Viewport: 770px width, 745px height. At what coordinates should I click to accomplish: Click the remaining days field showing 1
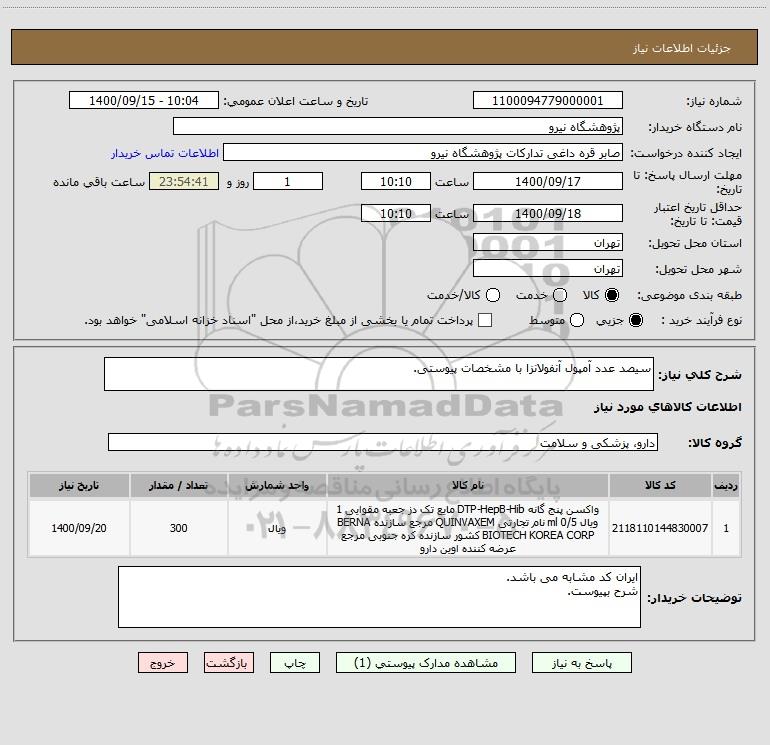[288, 181]
